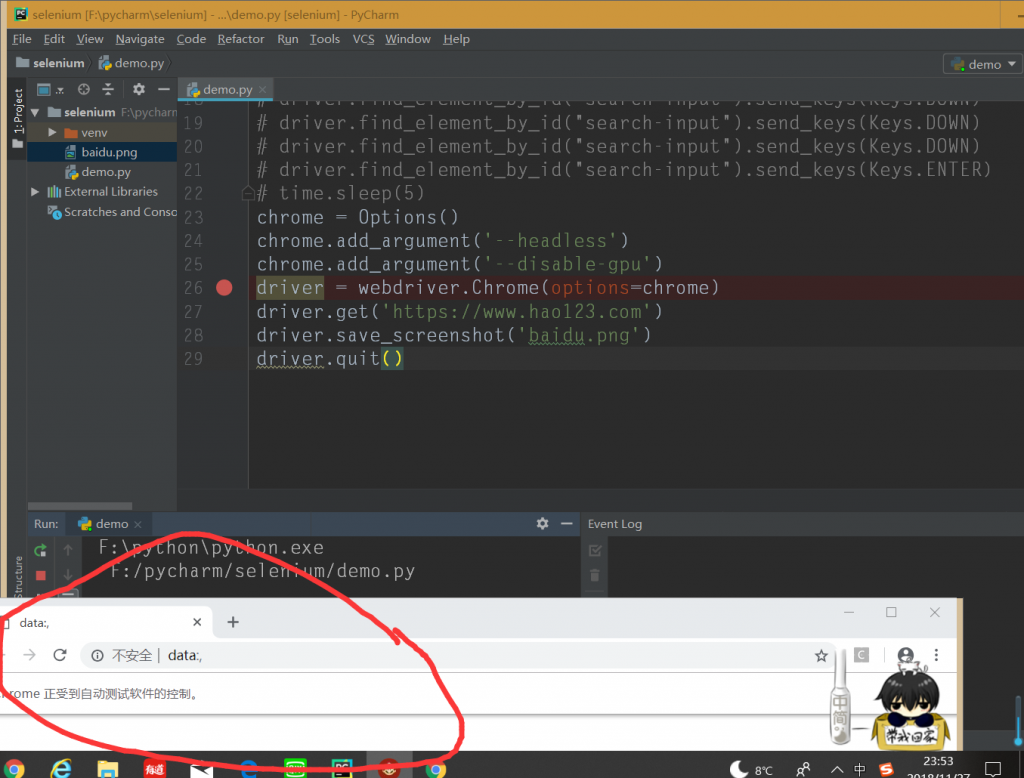Hide the Project panel with minus icon
The width and height of the screenshot is (1024, 778).
[x=163, y=89]
